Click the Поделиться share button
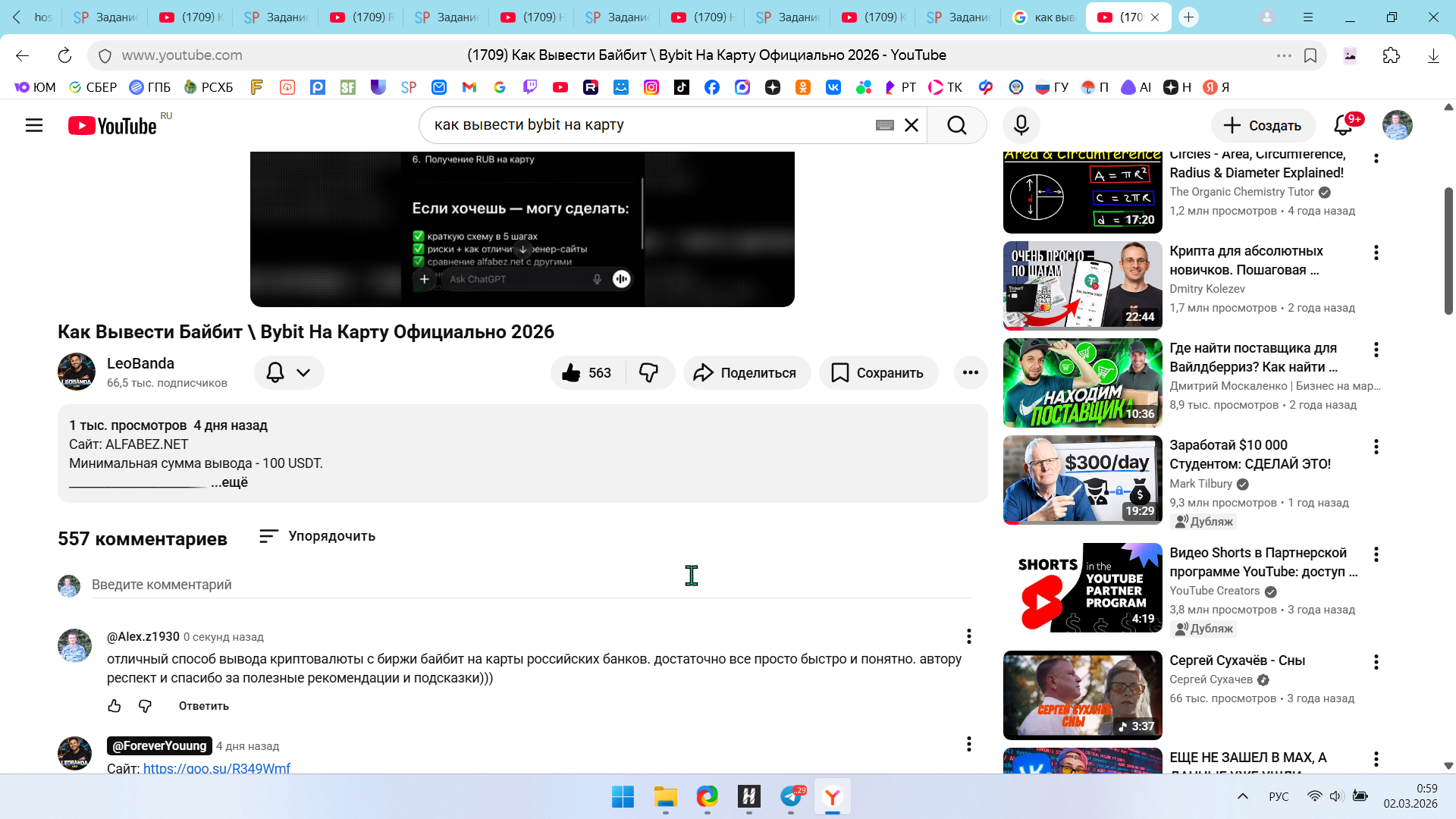This screenshot has width=1456, height=819. point(746,372)
